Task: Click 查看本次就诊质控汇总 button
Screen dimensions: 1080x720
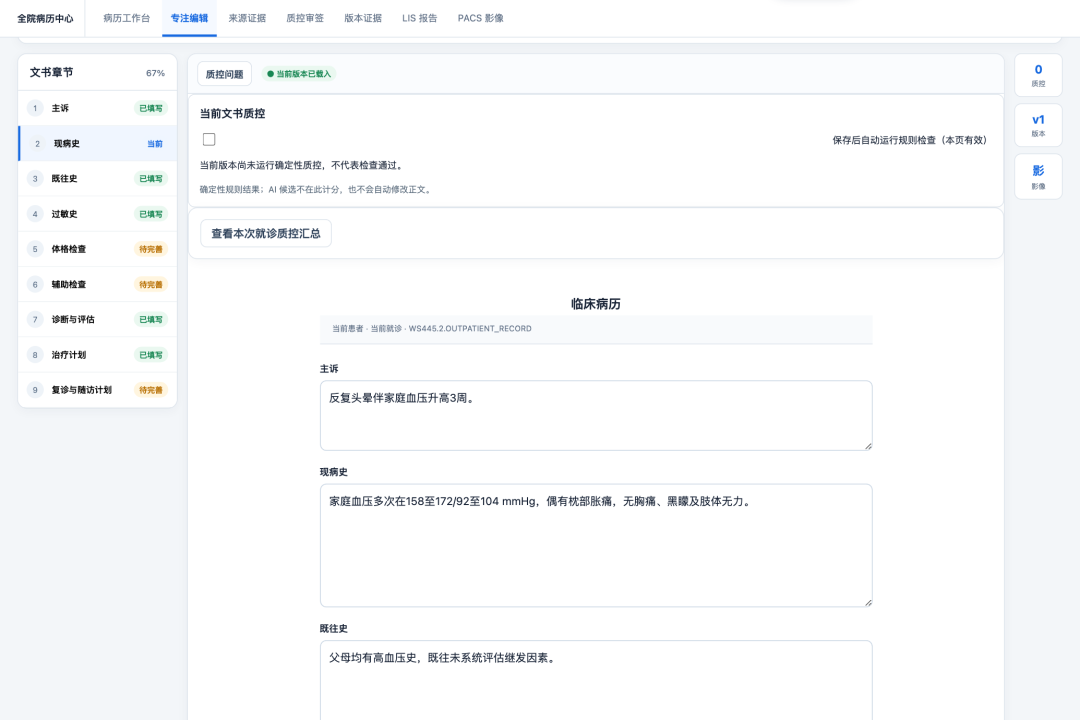Action: pos(266,234)
